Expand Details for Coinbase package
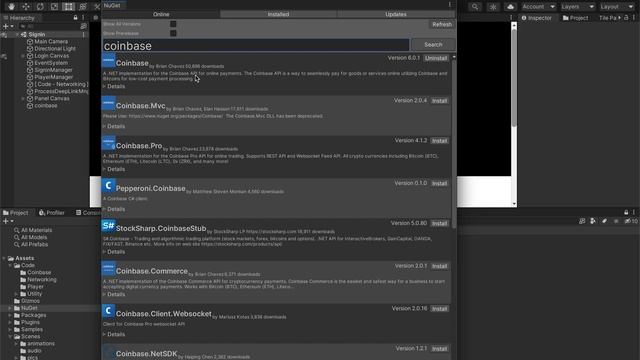 (114, 87)
